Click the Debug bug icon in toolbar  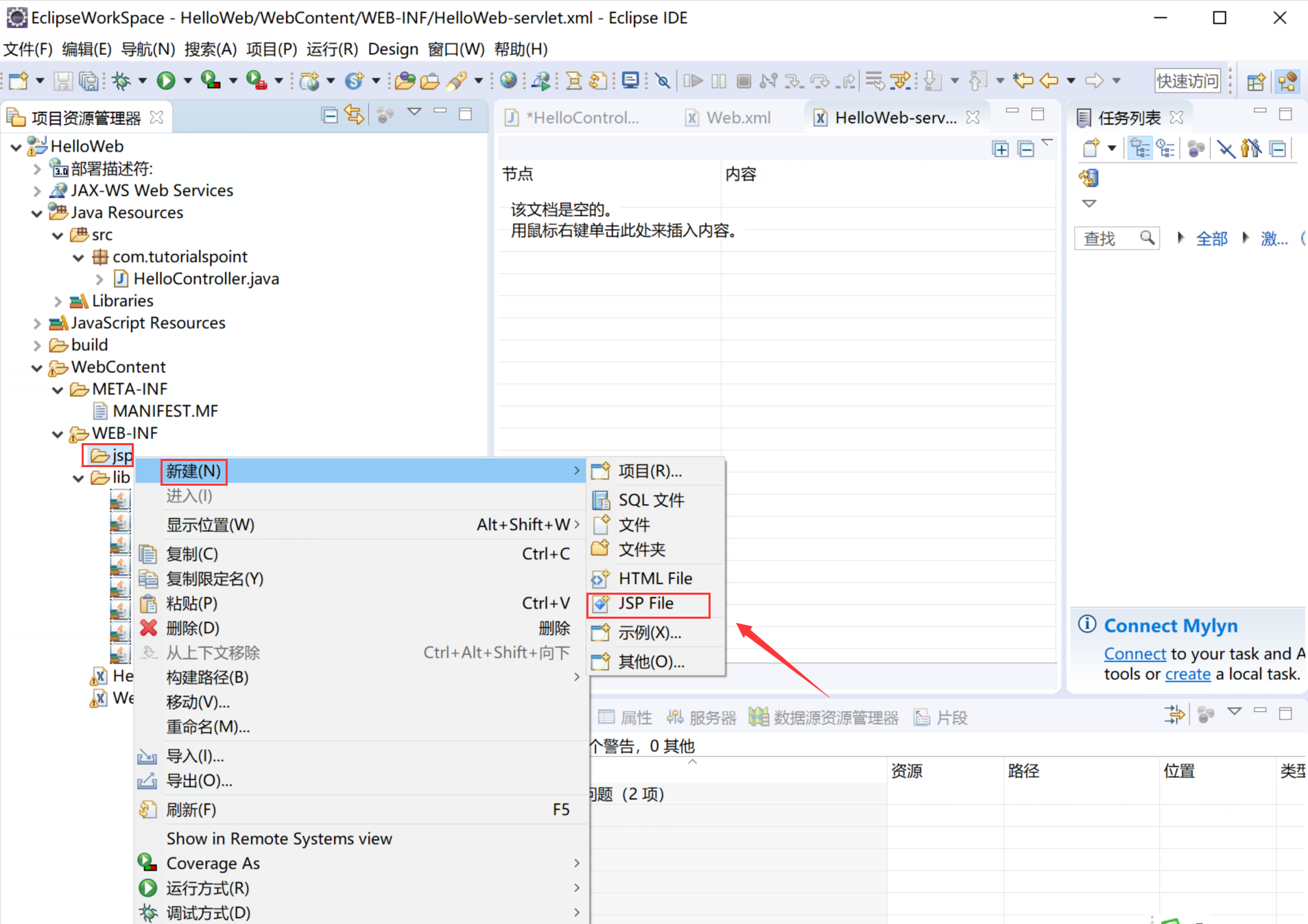coord(121,81)
